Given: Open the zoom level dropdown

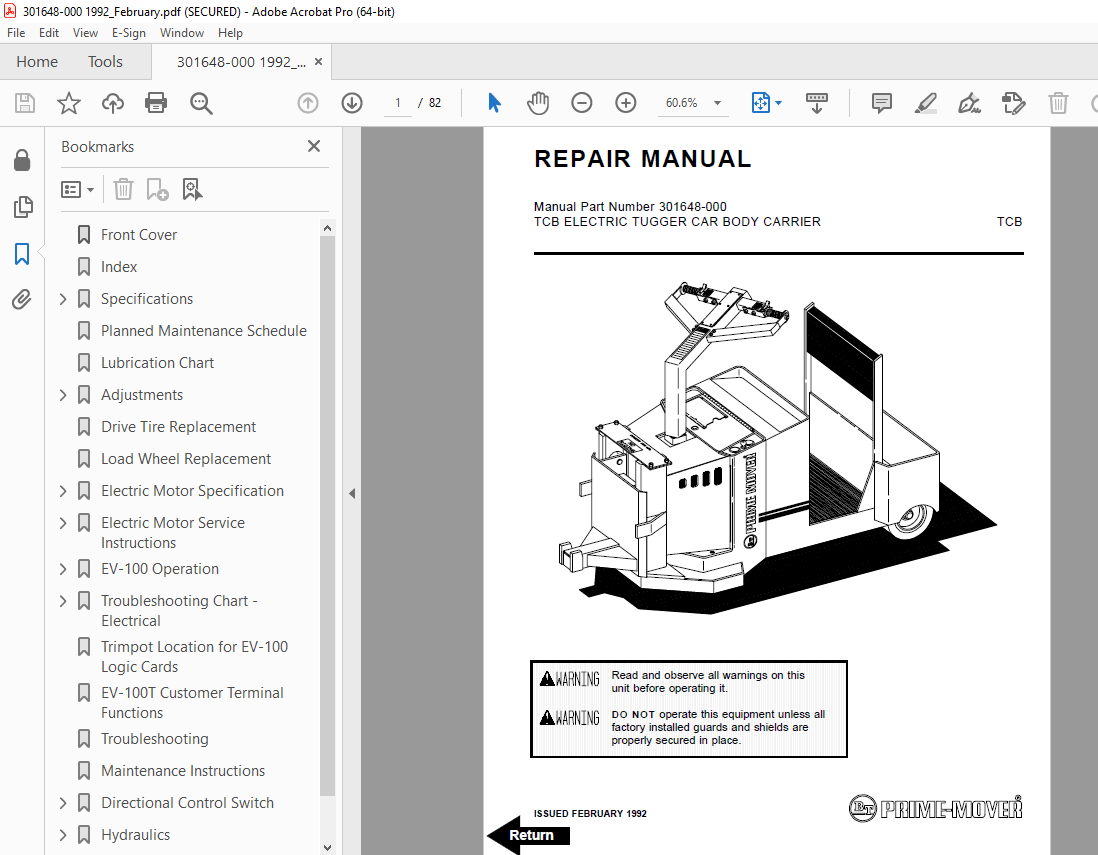Looking at the screenshot, I should point(717,103).
